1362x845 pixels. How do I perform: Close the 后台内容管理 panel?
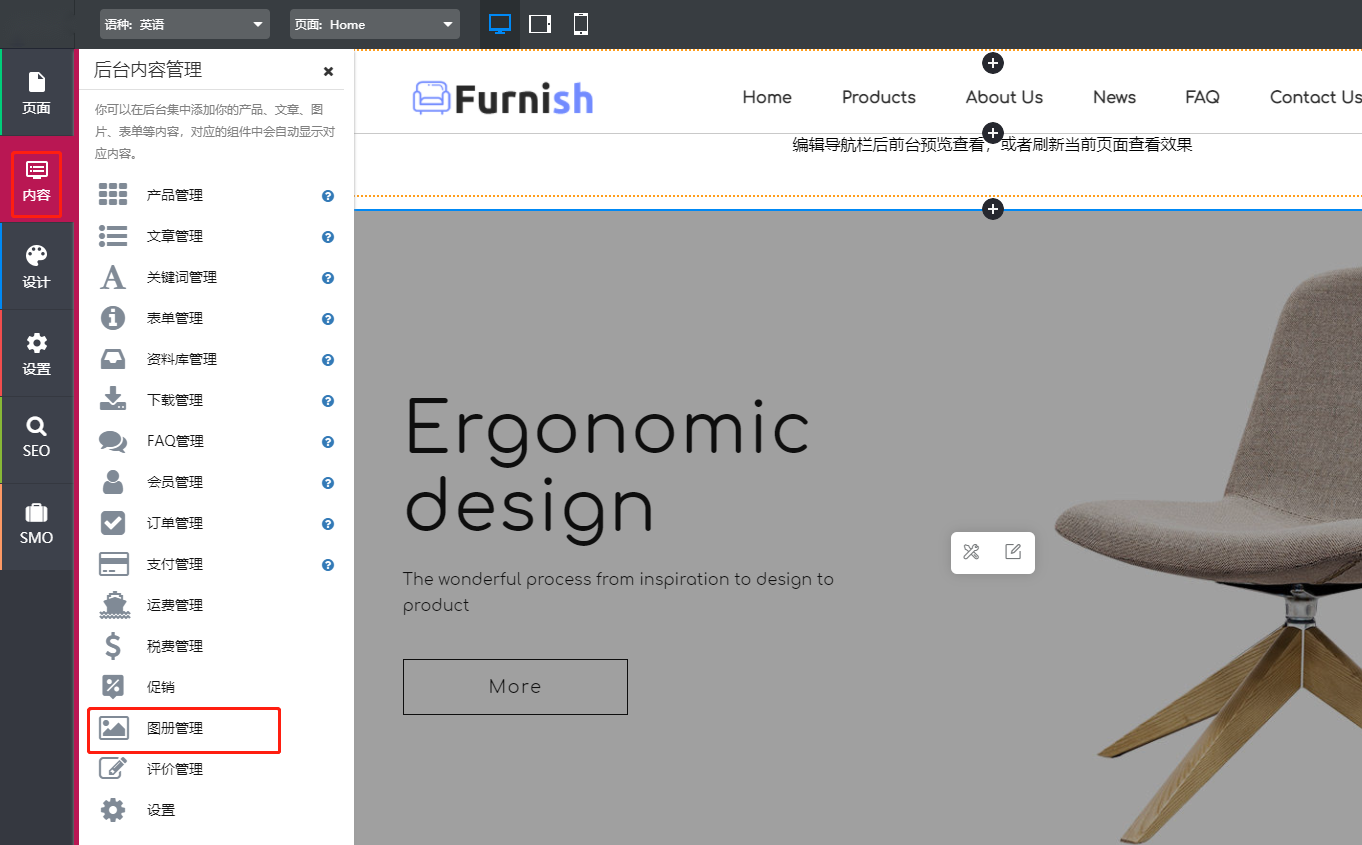click(328, 71)
